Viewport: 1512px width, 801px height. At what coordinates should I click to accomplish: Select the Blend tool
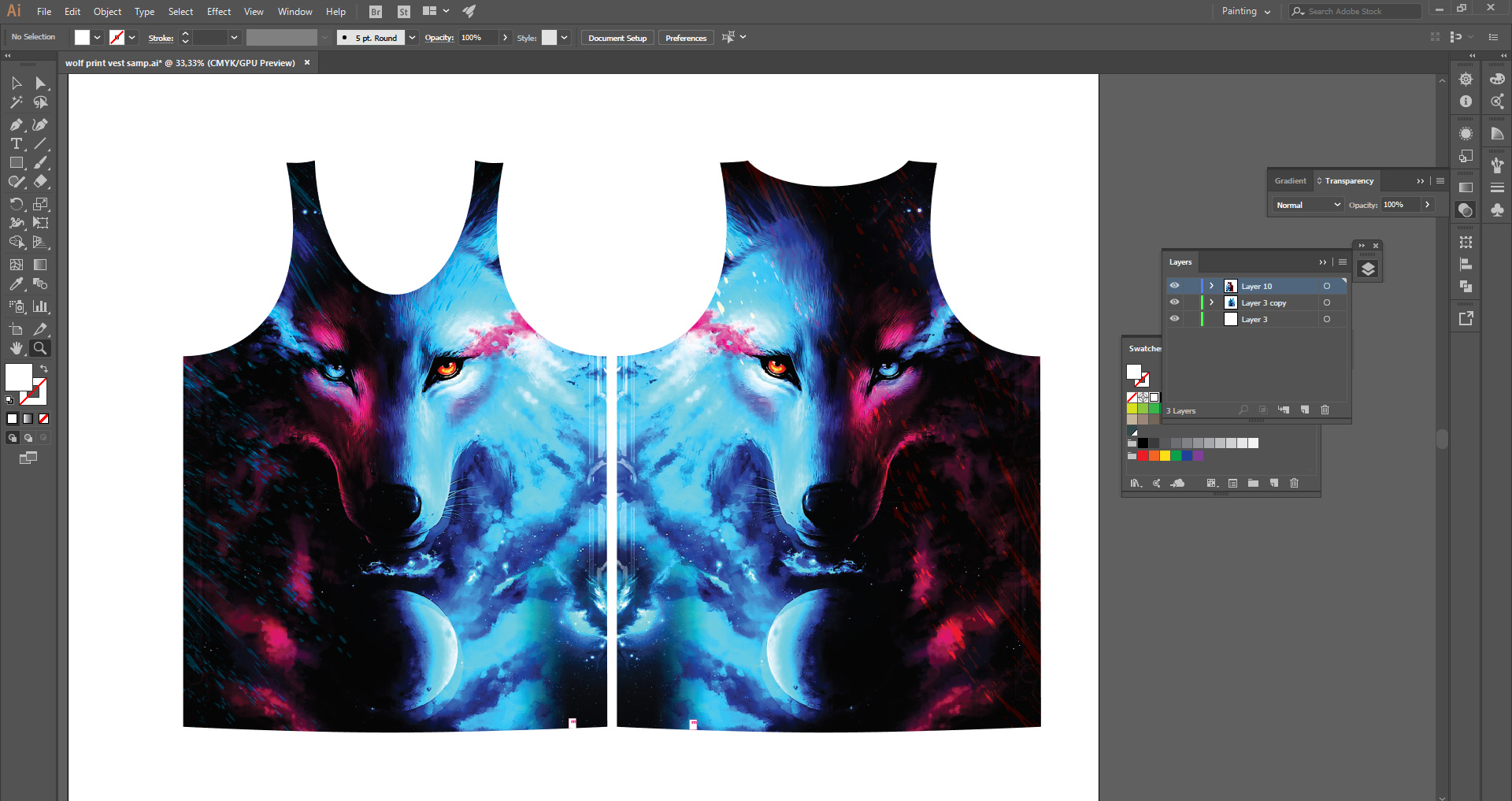click(40, 284)
